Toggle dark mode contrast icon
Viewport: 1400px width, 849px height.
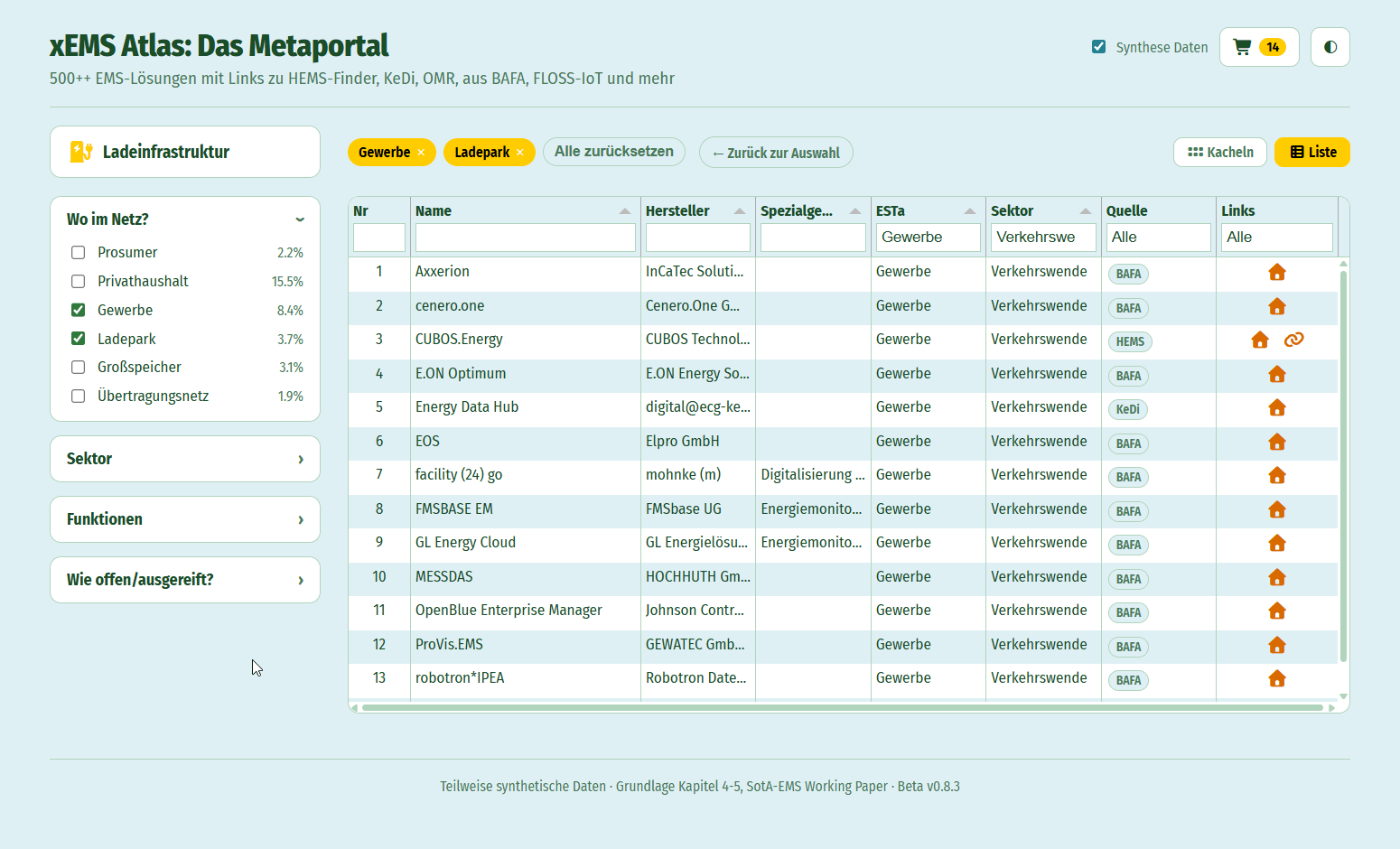(x=1330, y=47)
